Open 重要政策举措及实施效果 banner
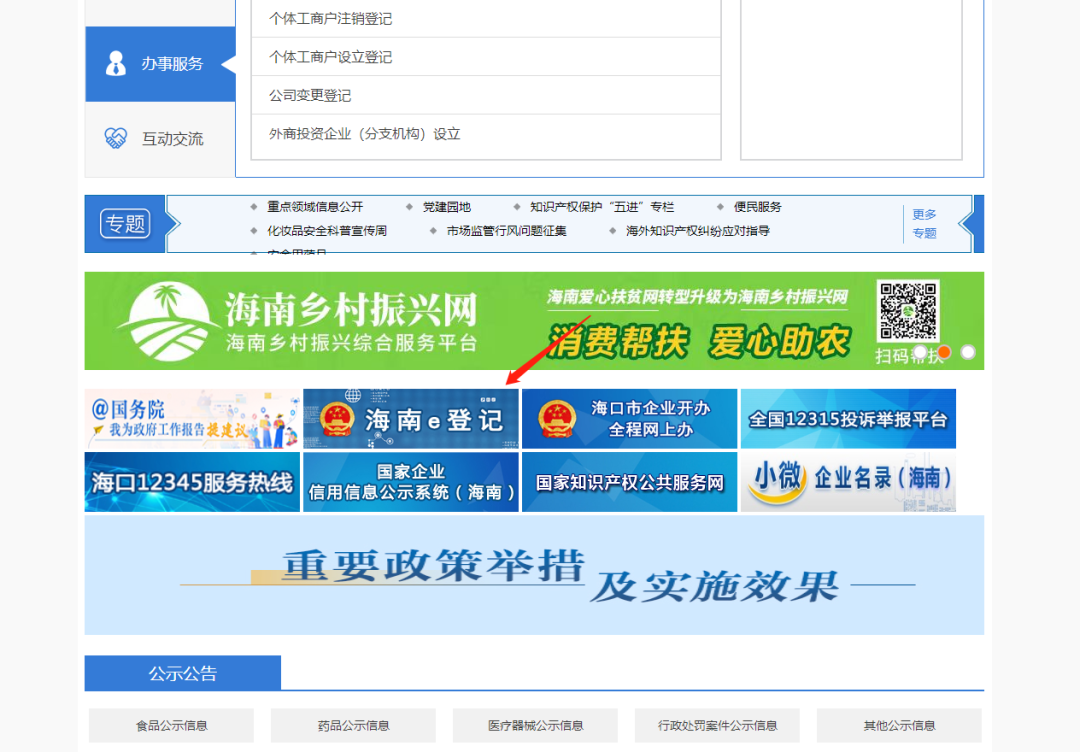Screen dimensions: 1080x752 click(534, 575)
